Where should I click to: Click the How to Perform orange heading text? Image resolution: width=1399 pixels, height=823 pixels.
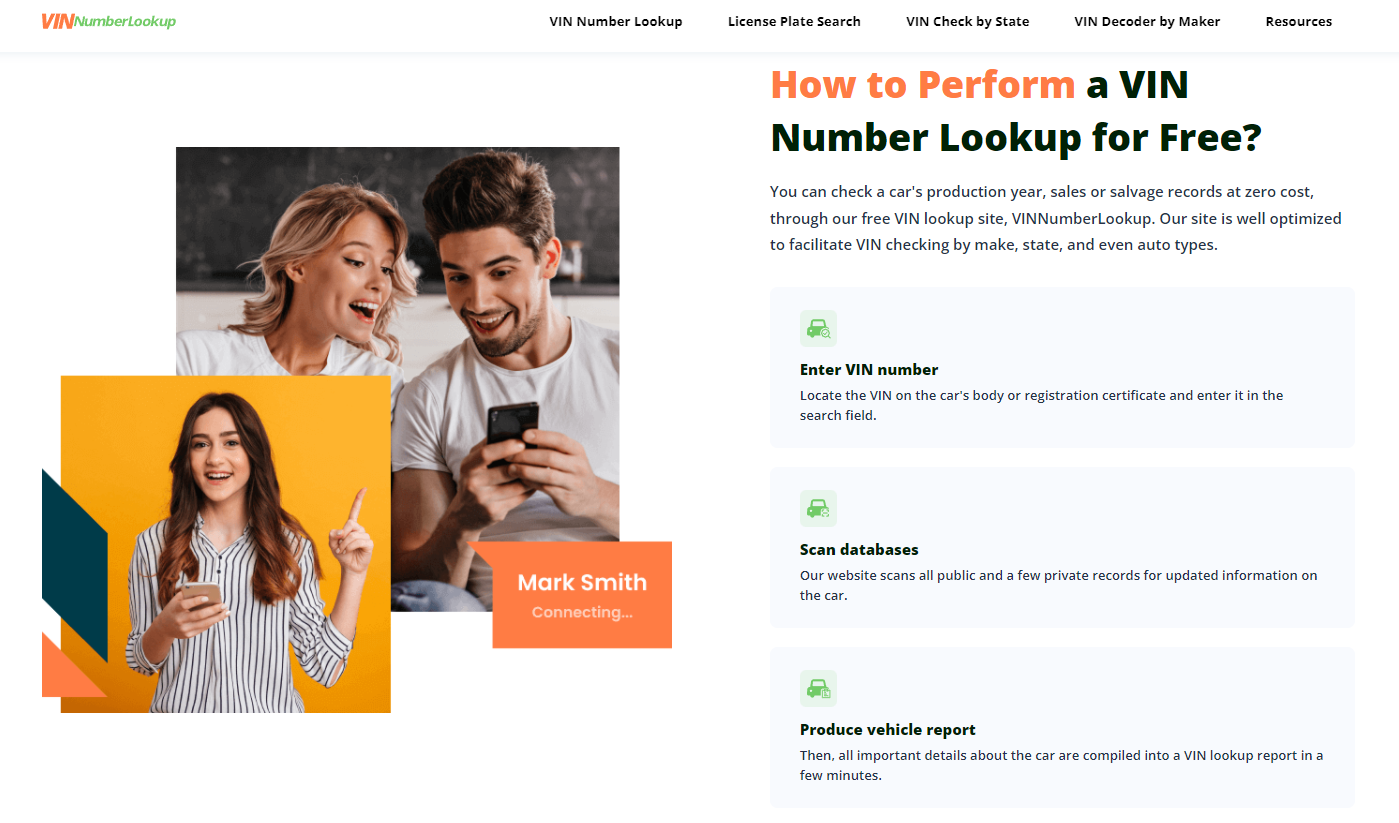[x=923, y=85]
